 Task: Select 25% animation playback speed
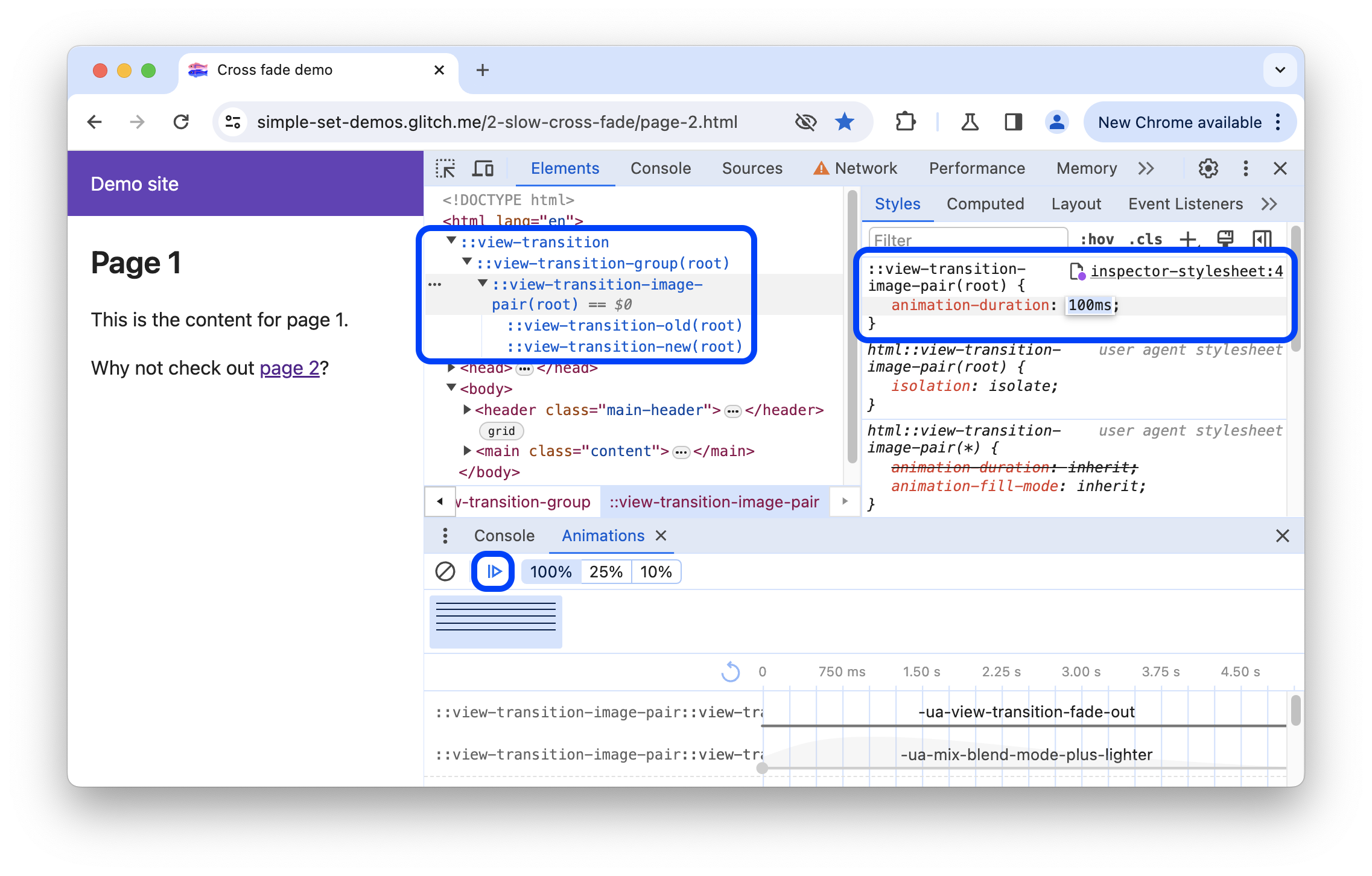point(605,571)
